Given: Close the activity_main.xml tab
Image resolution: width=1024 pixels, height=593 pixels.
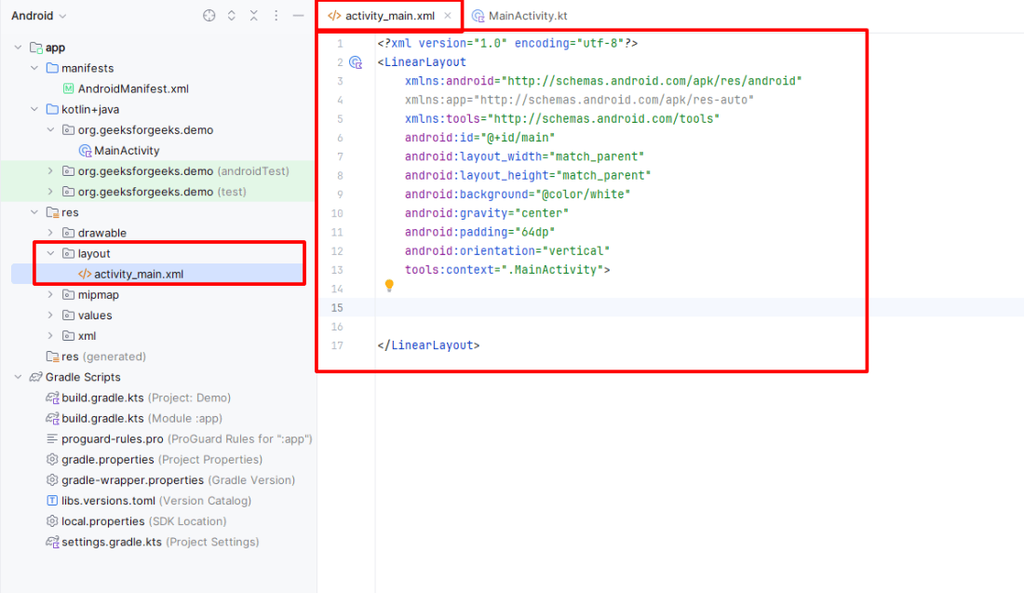Looking at the screenshot, I should (x=447, y=16).
